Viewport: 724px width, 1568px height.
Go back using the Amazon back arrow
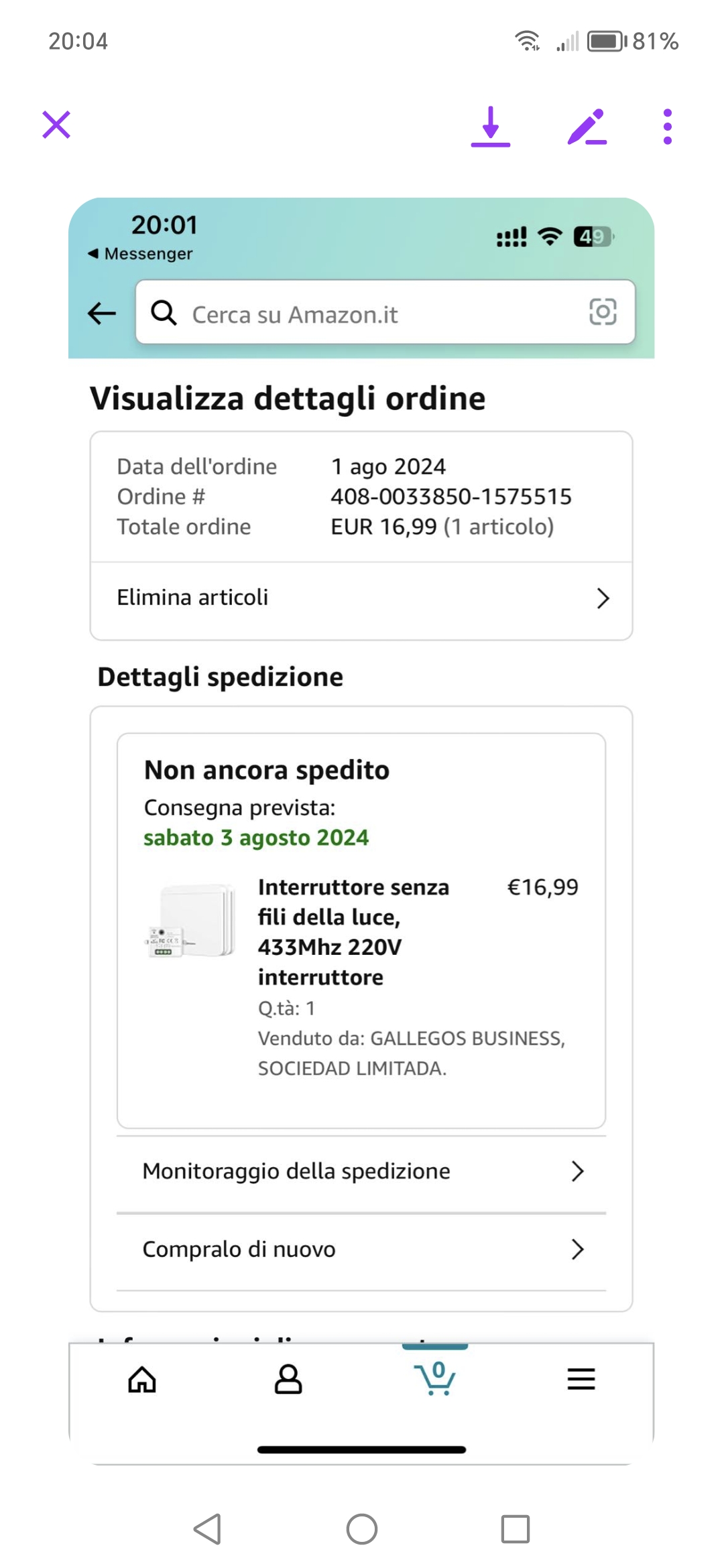point(102,313)
